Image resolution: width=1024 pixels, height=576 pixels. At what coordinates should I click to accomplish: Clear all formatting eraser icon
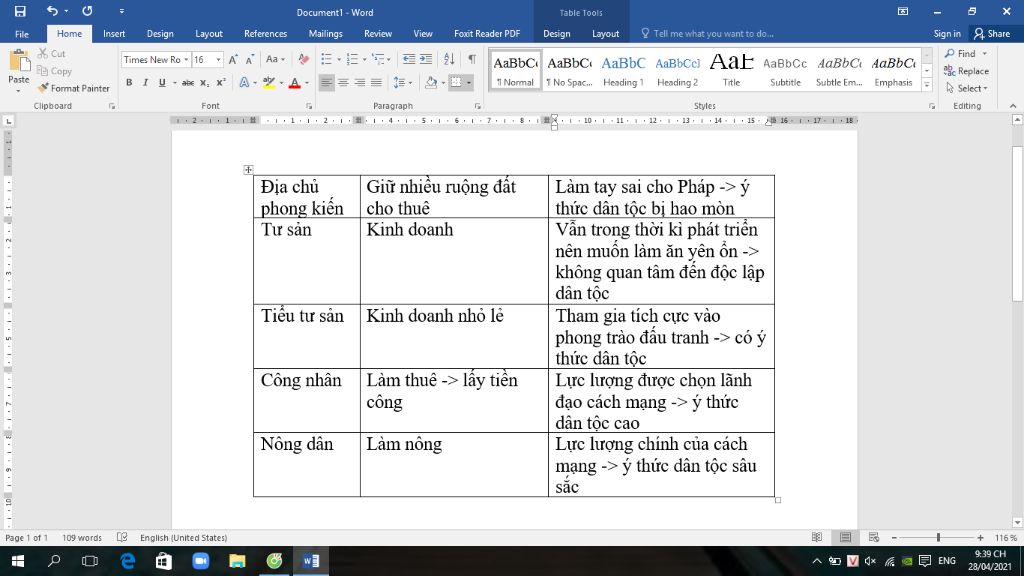coord(303,59)
